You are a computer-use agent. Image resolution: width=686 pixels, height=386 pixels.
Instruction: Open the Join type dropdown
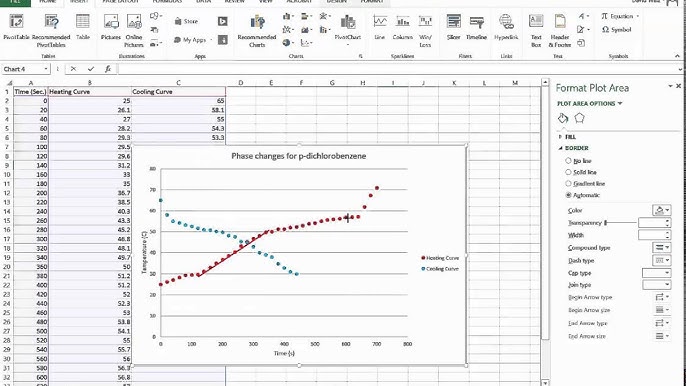(x=656, y=285)
